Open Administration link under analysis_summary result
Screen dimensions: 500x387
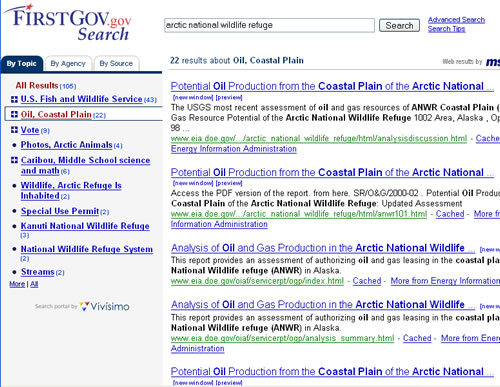pos(198,349)
